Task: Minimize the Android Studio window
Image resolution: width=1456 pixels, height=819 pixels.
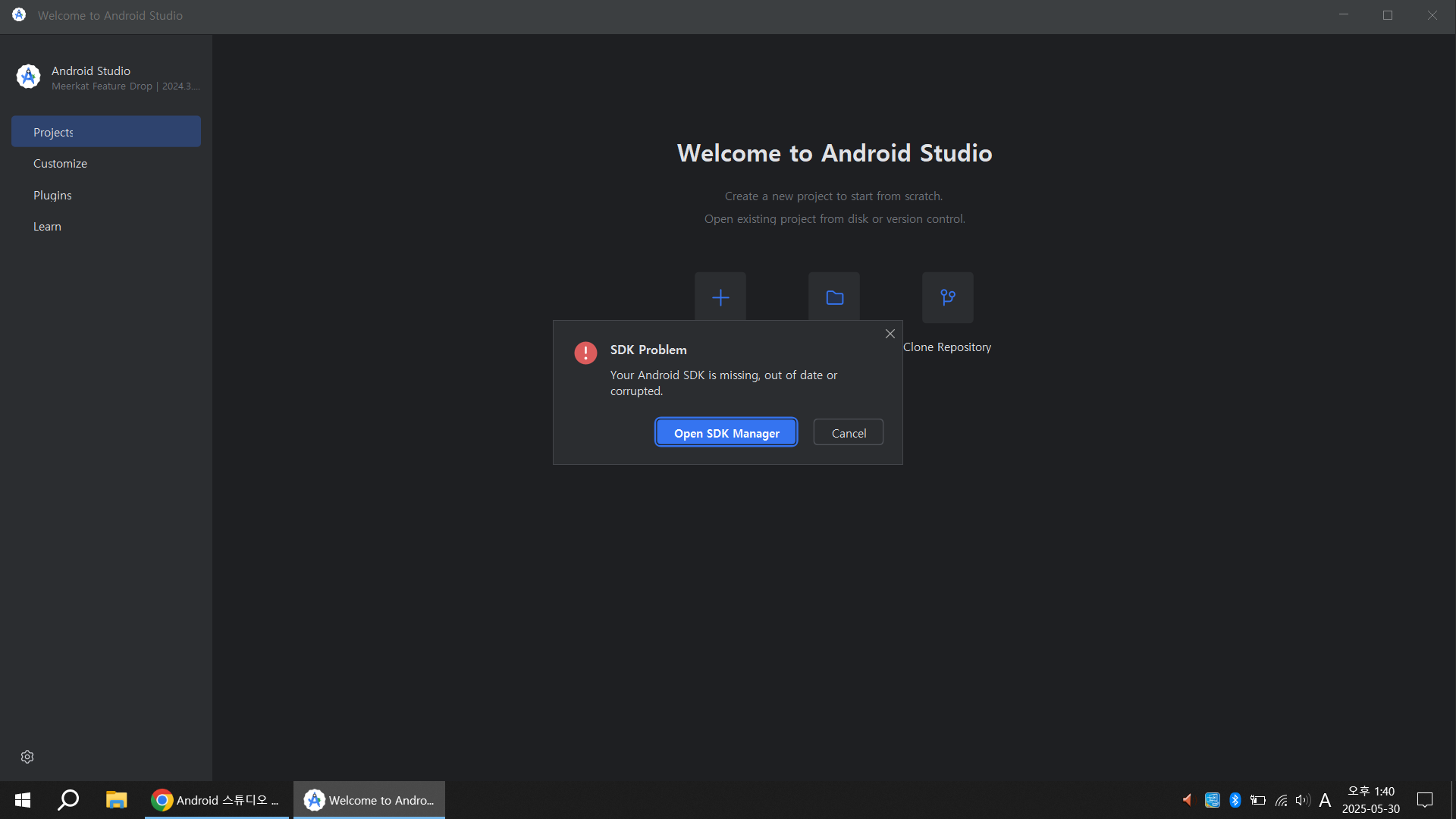Action: tap(1344, 15)
